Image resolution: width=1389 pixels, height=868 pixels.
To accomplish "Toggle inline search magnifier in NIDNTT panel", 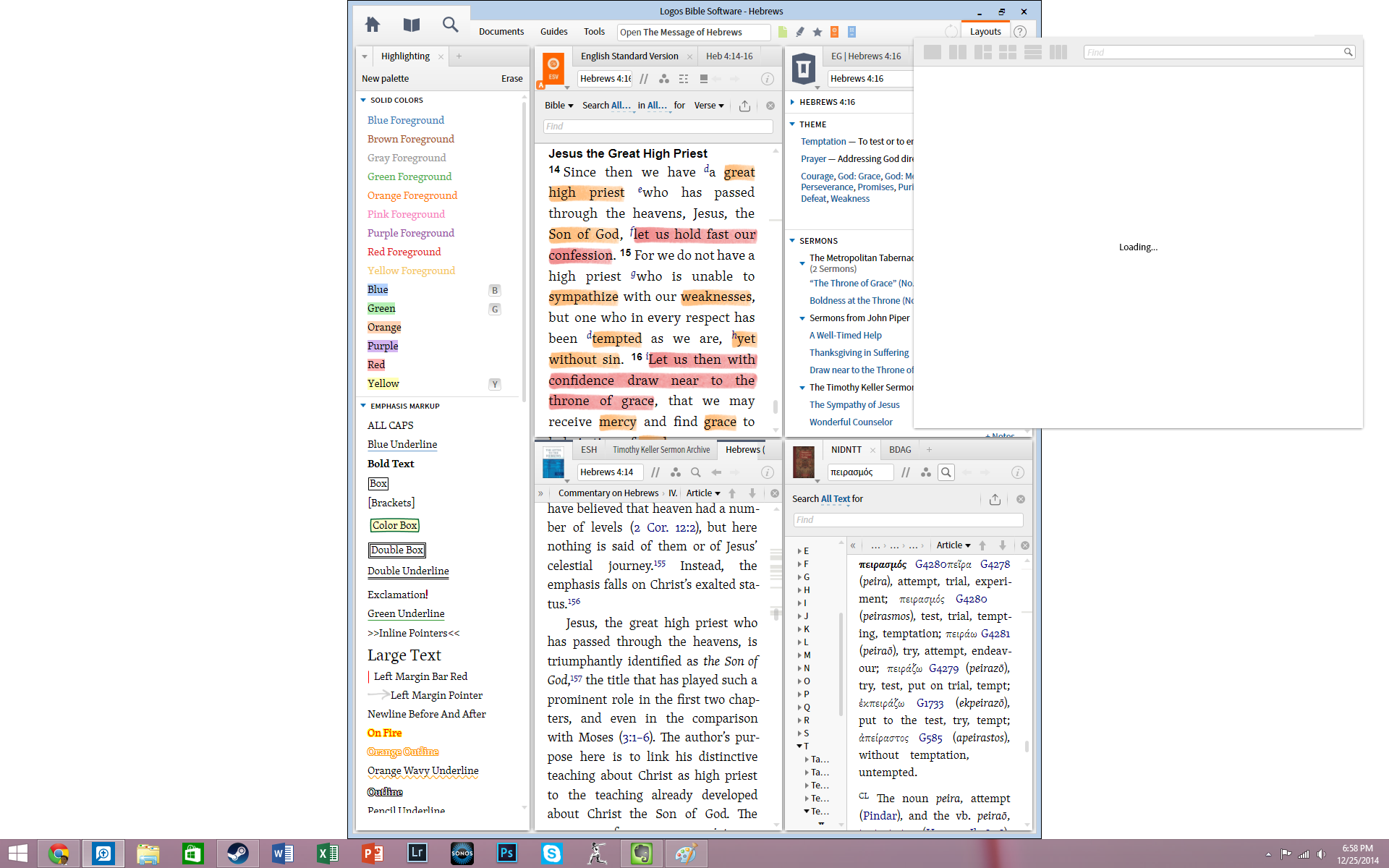I will tap(946, 472).
